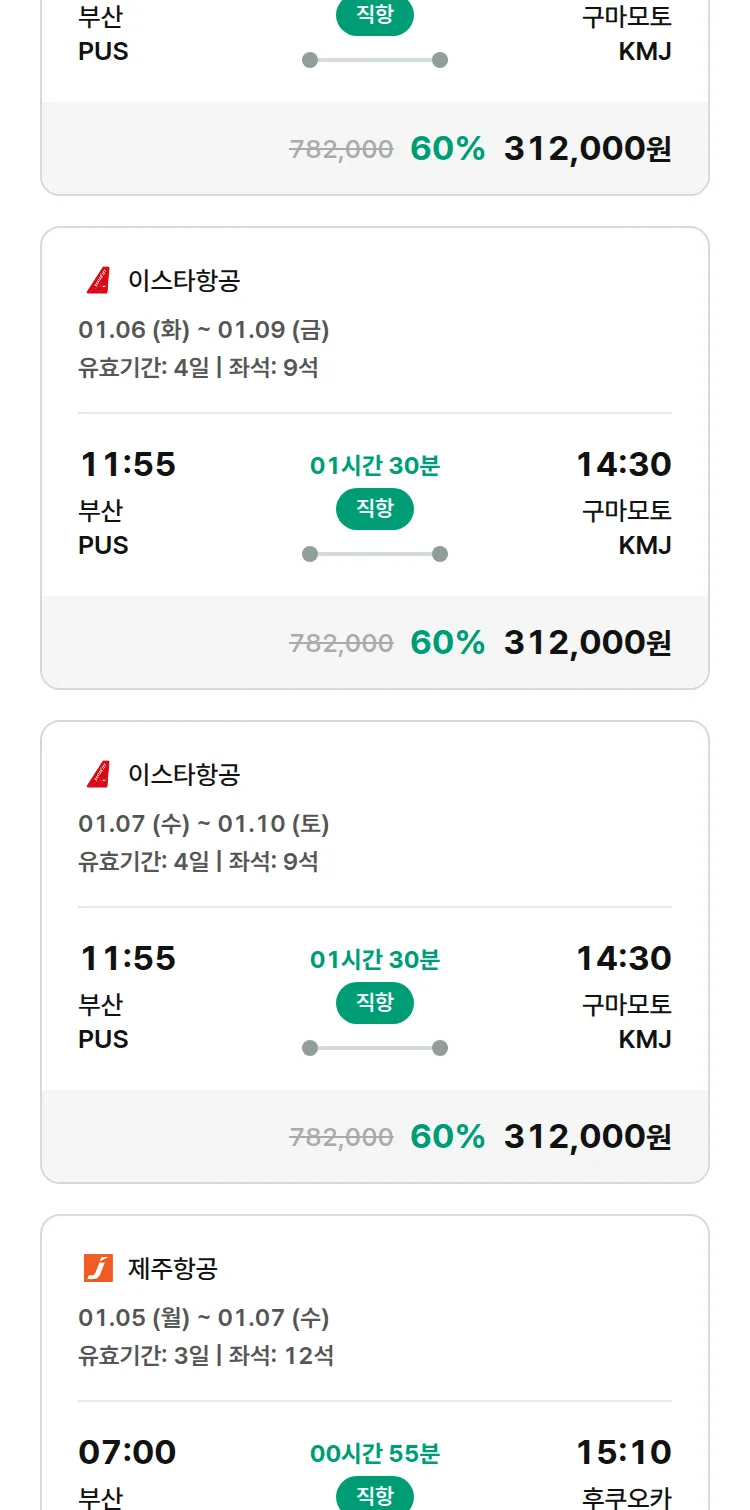Click route line on 01.06 flight card
Screen dimensions: 750x1510
pos(374,554)
